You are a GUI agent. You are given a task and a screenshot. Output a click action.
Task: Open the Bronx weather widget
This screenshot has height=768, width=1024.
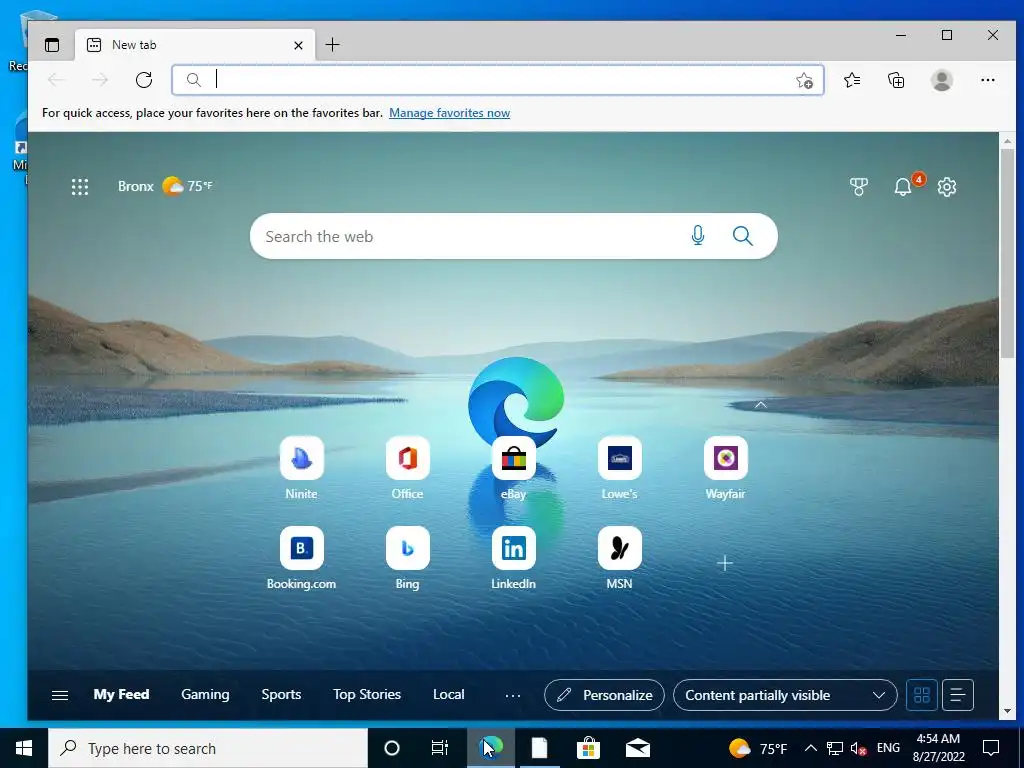pyautogui.click(x=165, y=186)
